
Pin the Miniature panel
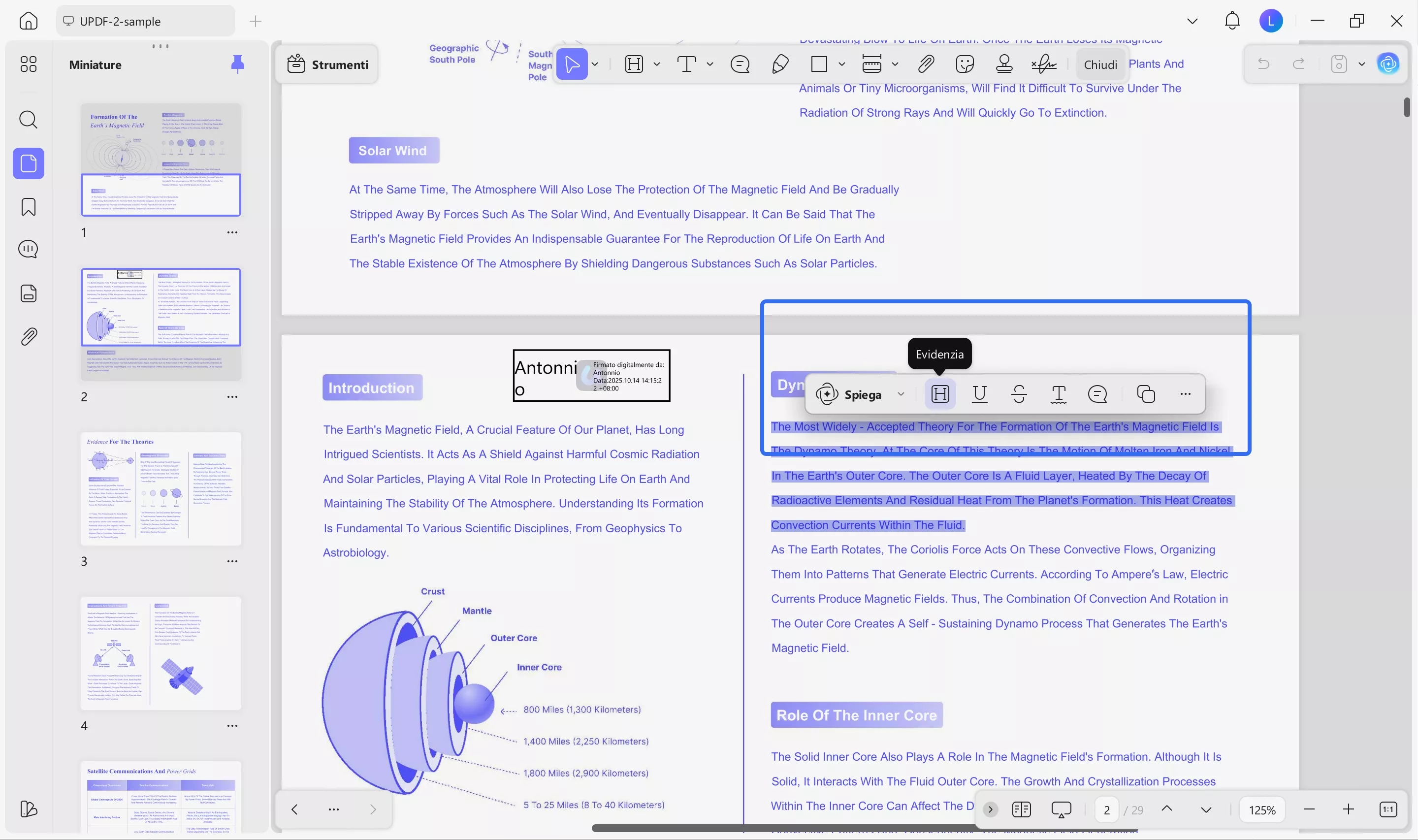point(238,64)
